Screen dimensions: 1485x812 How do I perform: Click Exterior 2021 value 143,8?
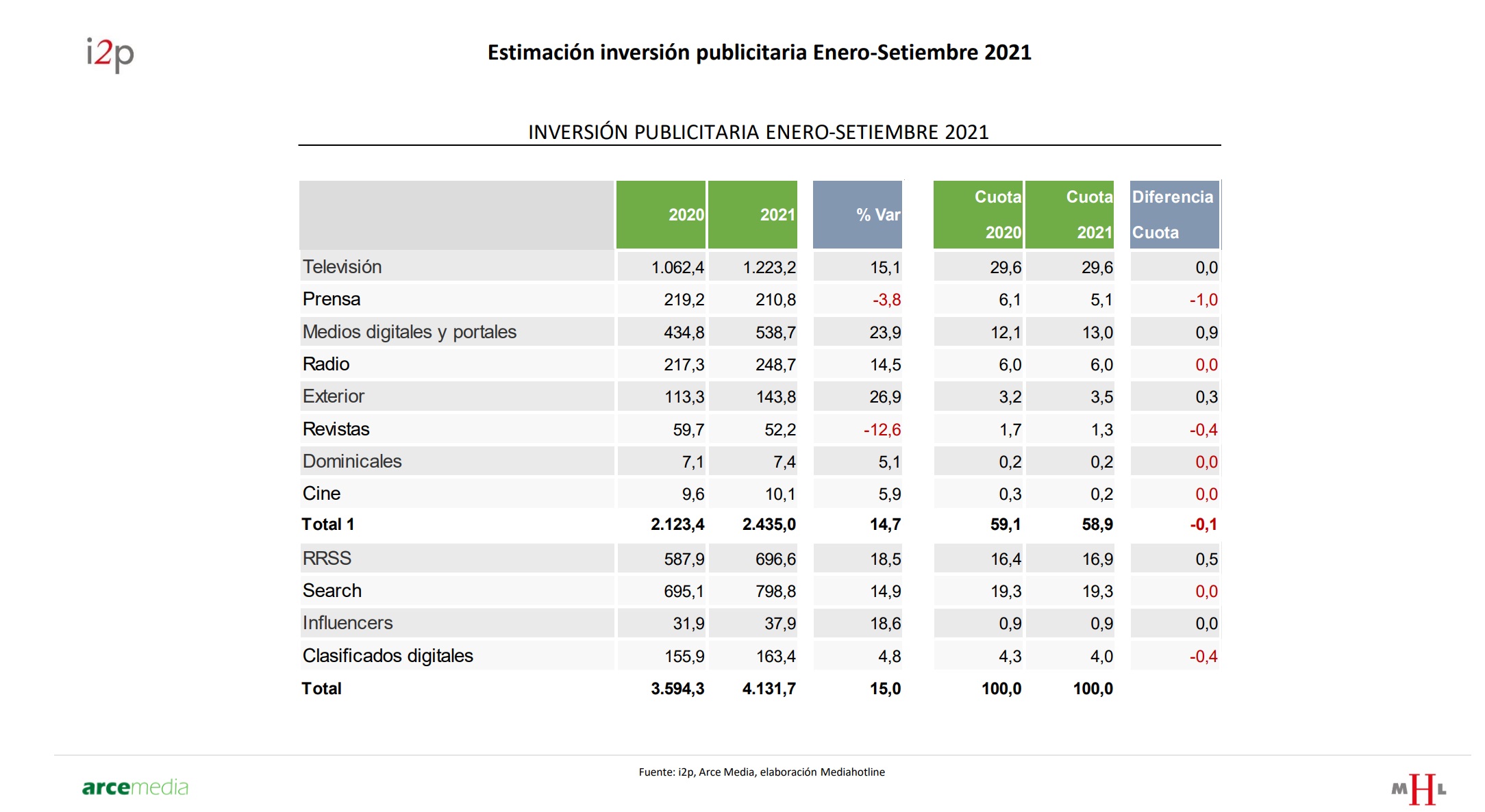[x=775, y=397]
